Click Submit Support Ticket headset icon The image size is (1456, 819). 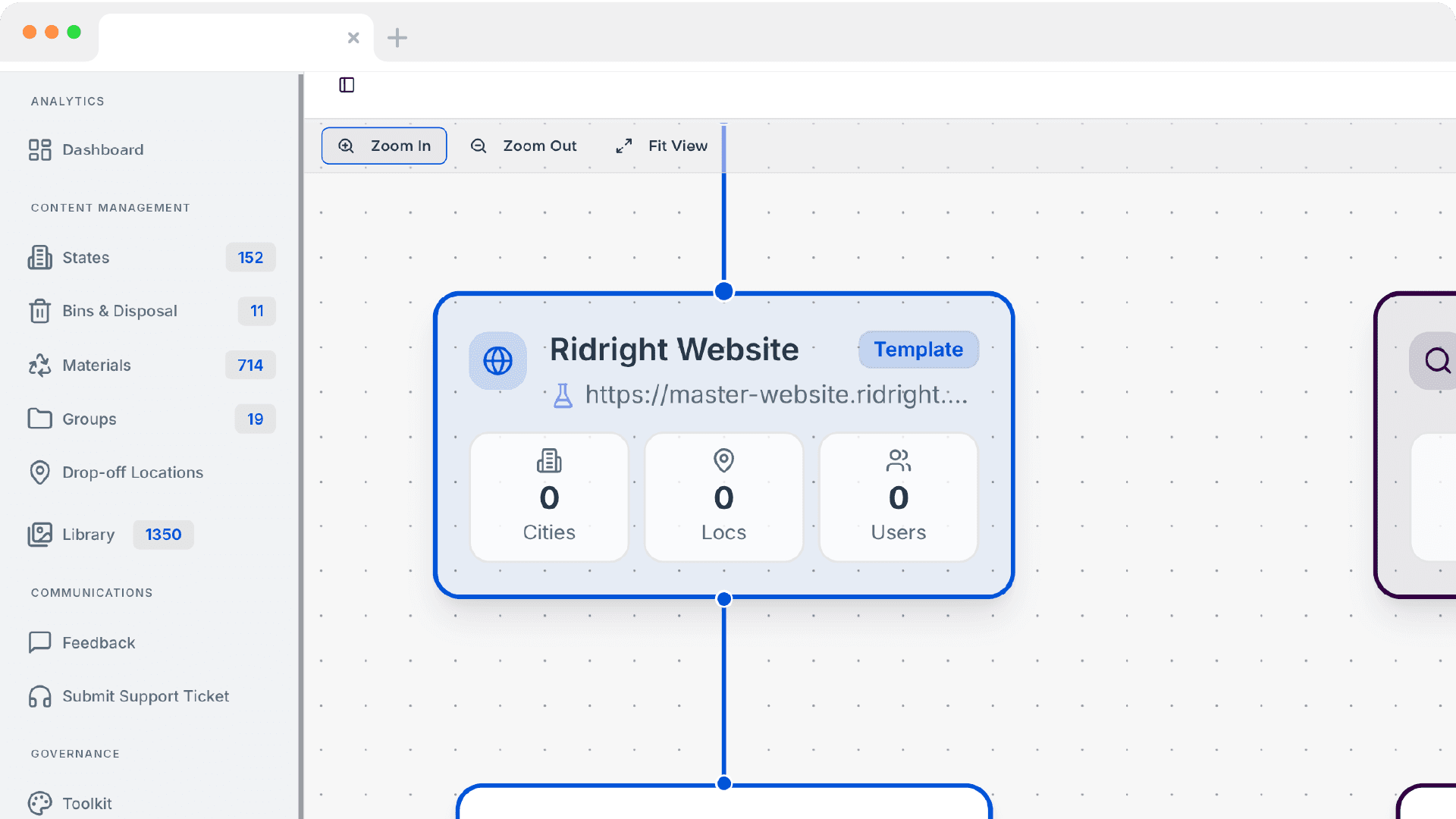pyautogui.click(x=39, y=696)
